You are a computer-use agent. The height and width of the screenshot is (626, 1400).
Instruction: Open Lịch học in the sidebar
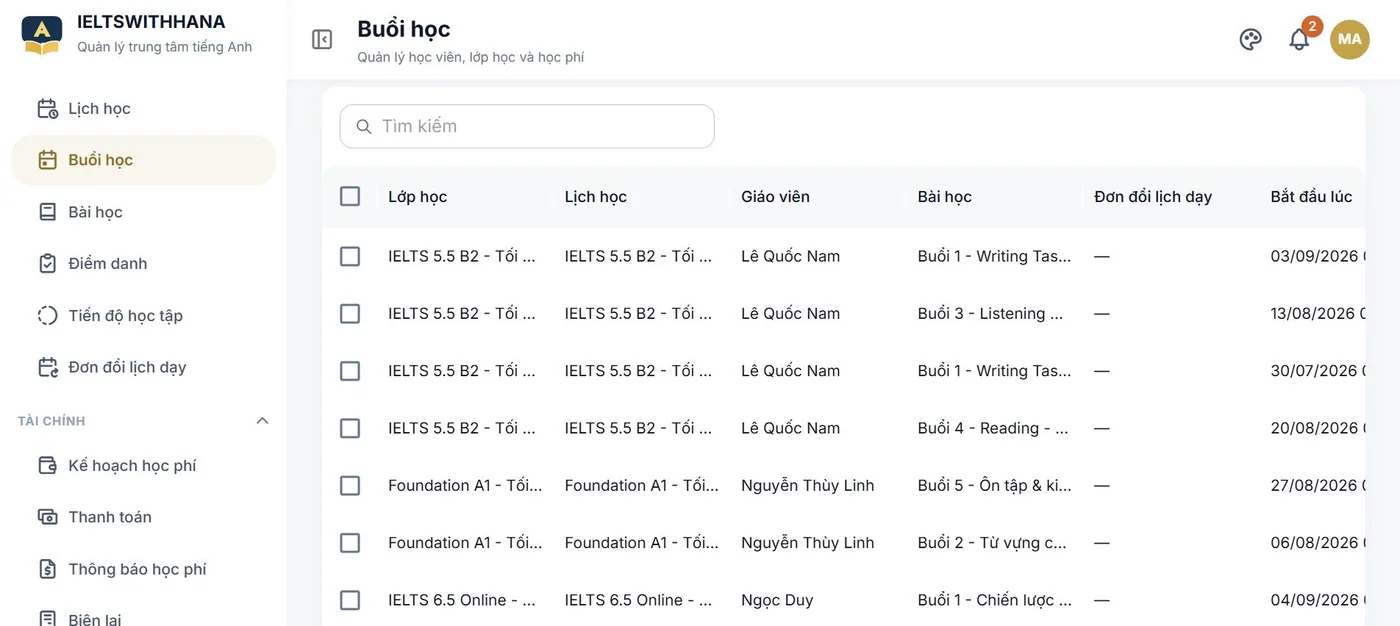tap(143, 108)
